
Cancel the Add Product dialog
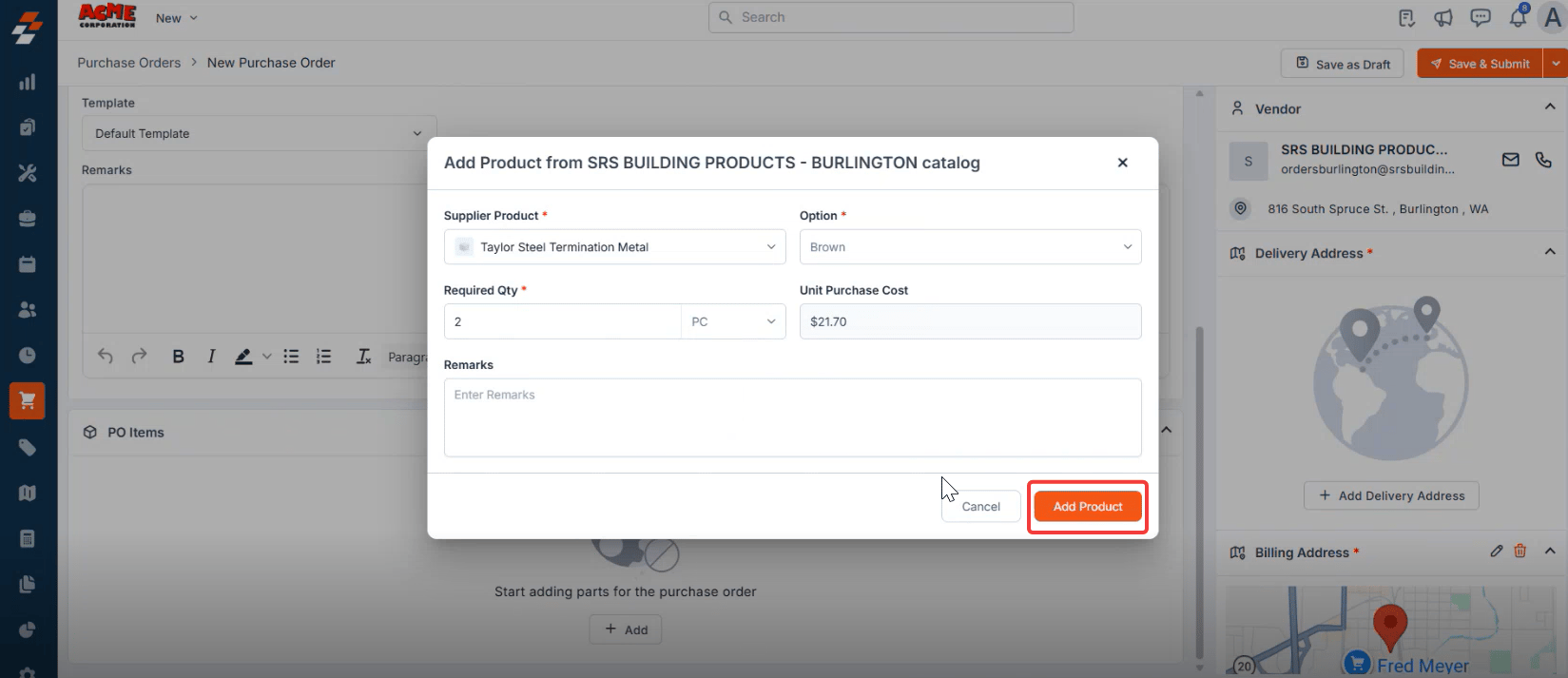pos(980,507)
